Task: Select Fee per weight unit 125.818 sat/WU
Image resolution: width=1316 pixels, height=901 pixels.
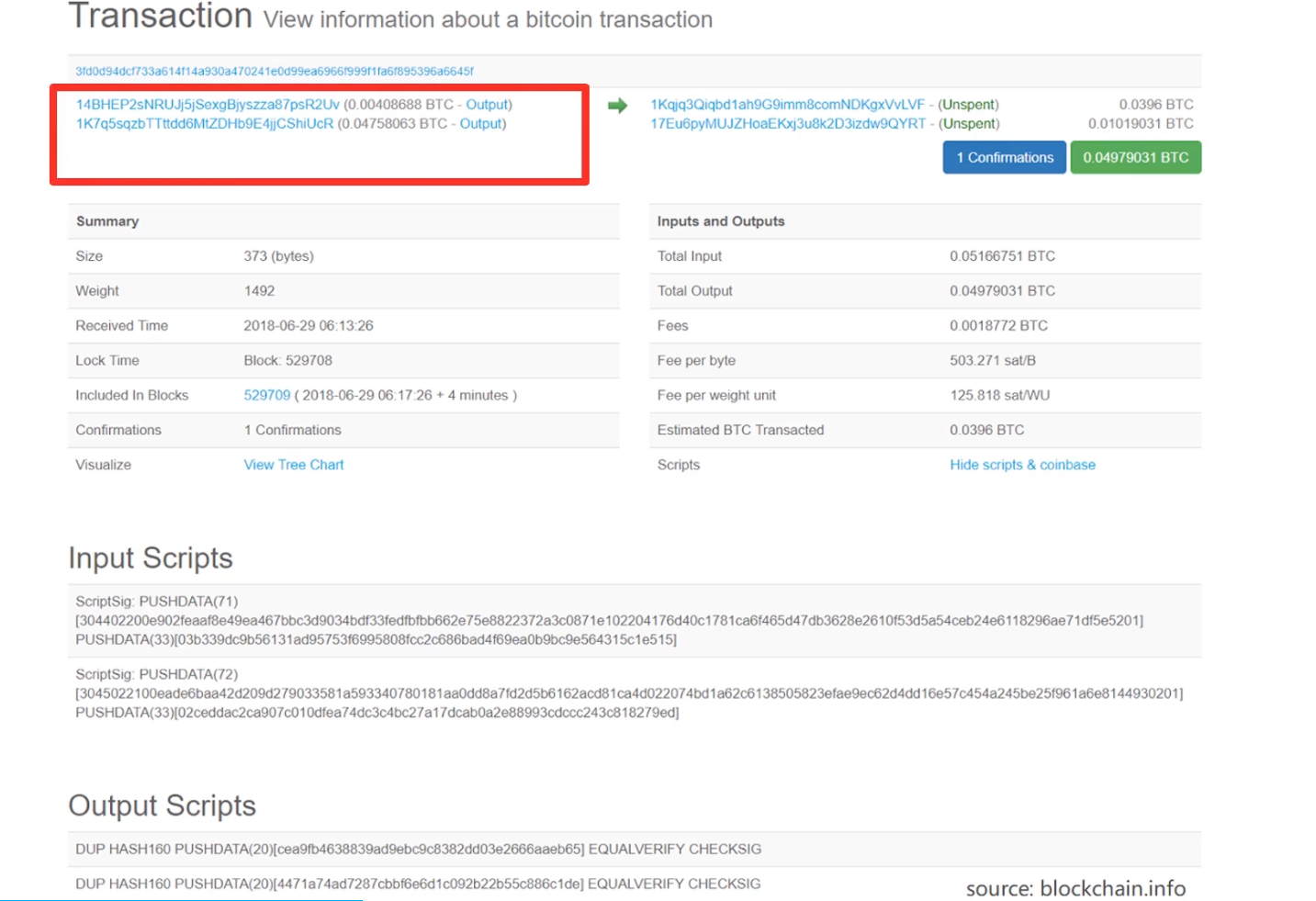Action: click(x=999, y=396)
